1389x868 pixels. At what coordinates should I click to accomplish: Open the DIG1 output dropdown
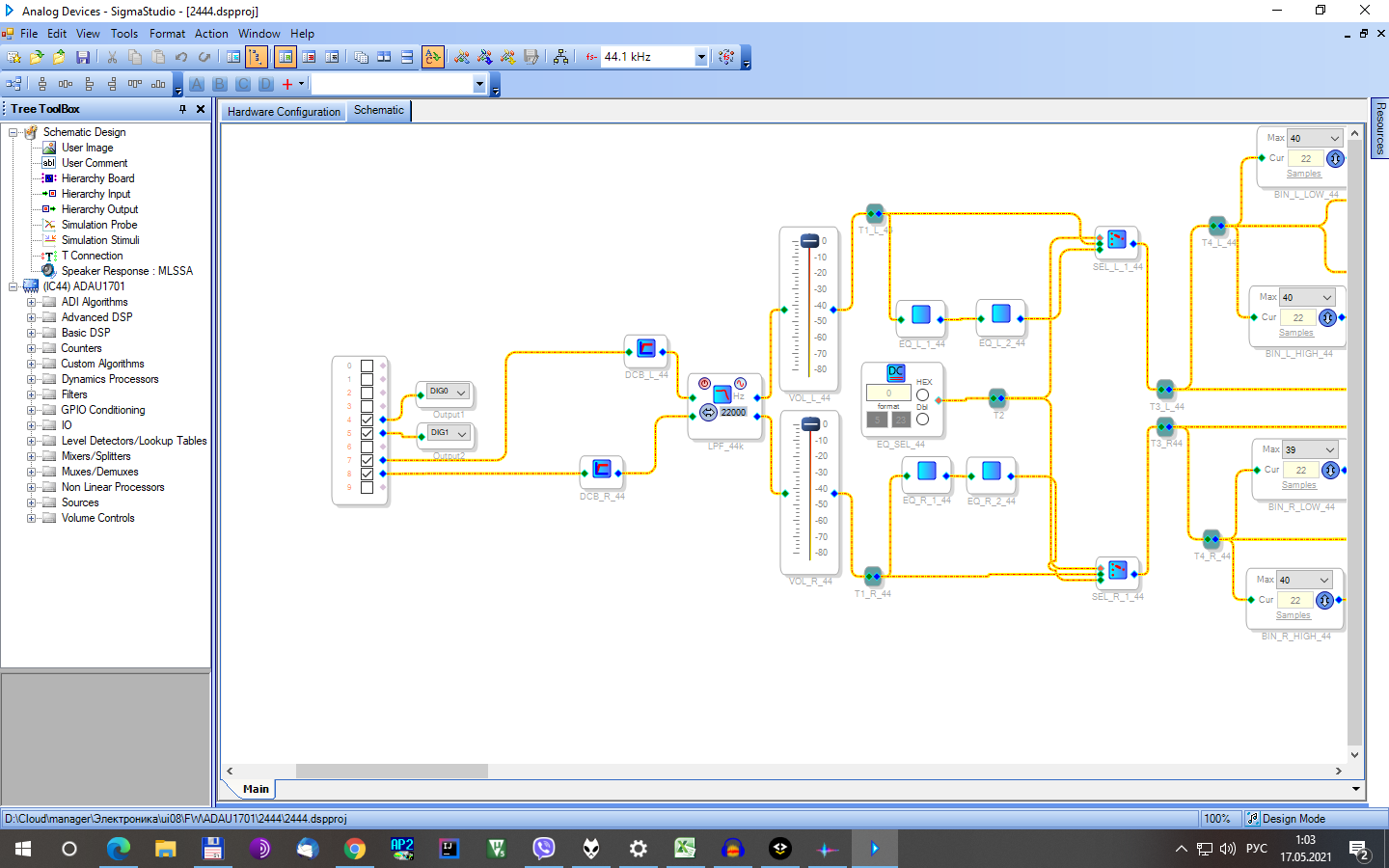(x=462, y=433)
